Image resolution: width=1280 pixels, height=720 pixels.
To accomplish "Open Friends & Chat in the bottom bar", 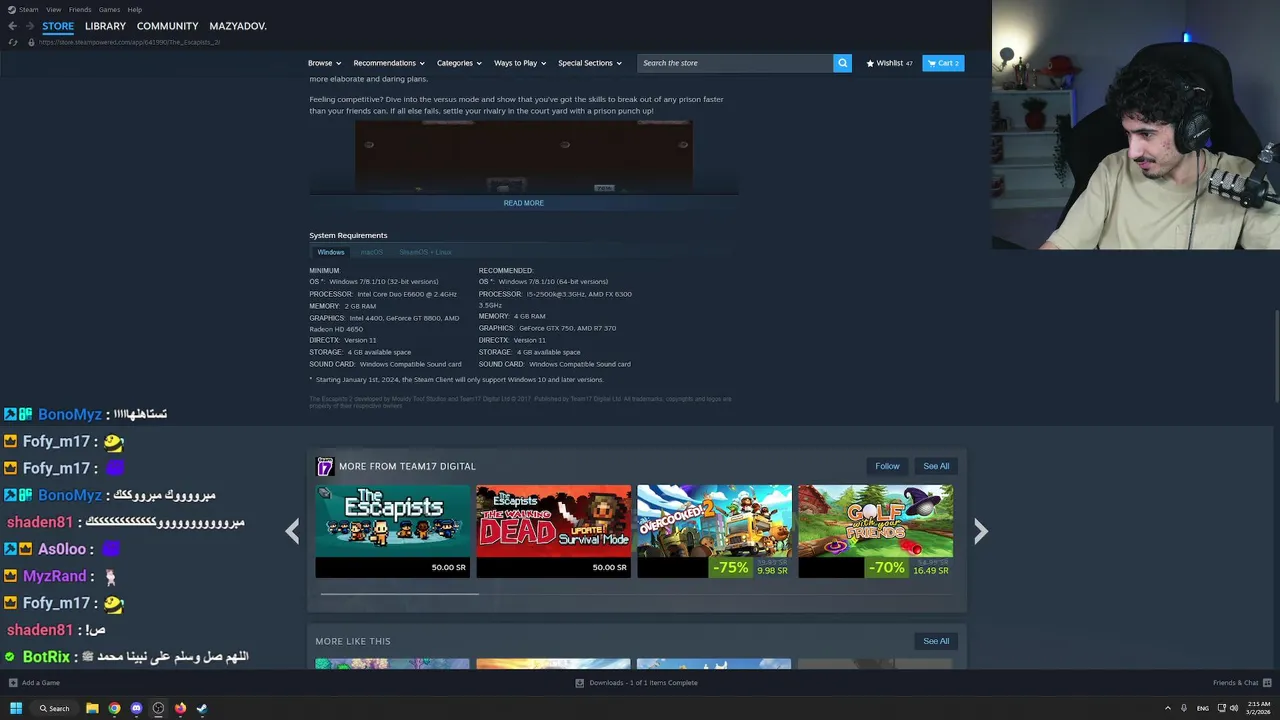I will click(x=1240, y=683).
